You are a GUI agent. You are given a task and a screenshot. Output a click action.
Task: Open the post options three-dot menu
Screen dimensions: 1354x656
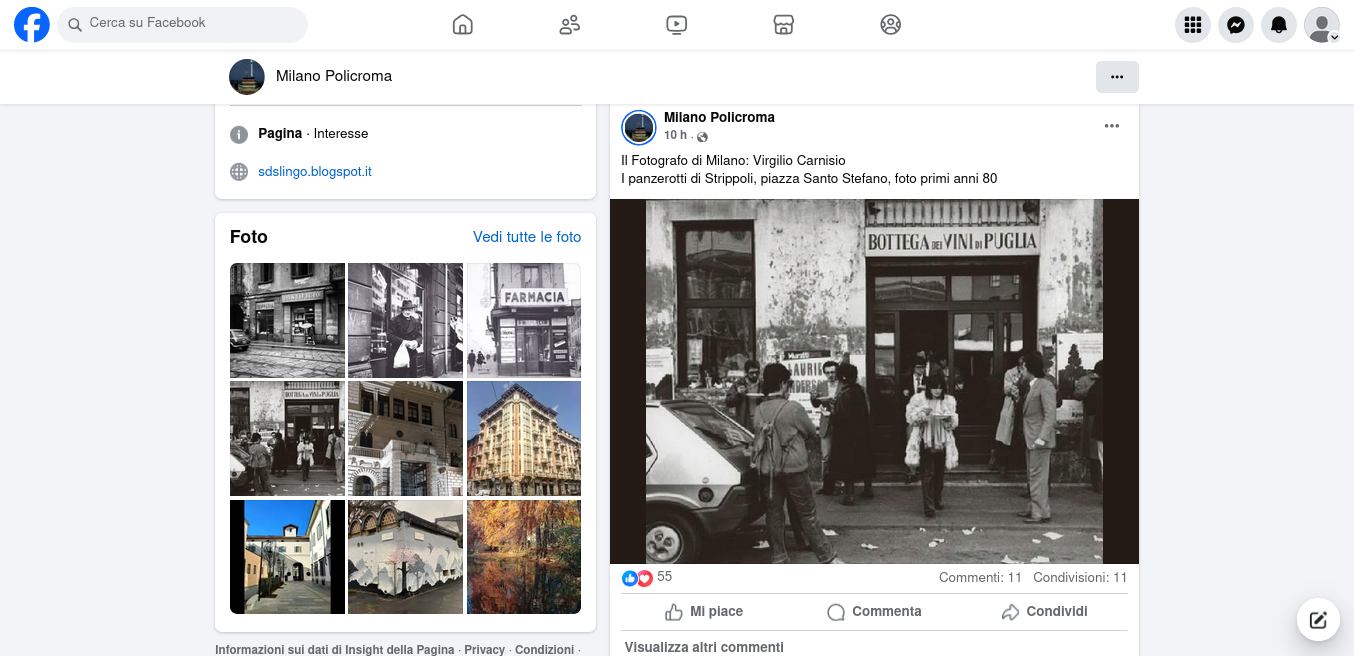point(1112,126)
